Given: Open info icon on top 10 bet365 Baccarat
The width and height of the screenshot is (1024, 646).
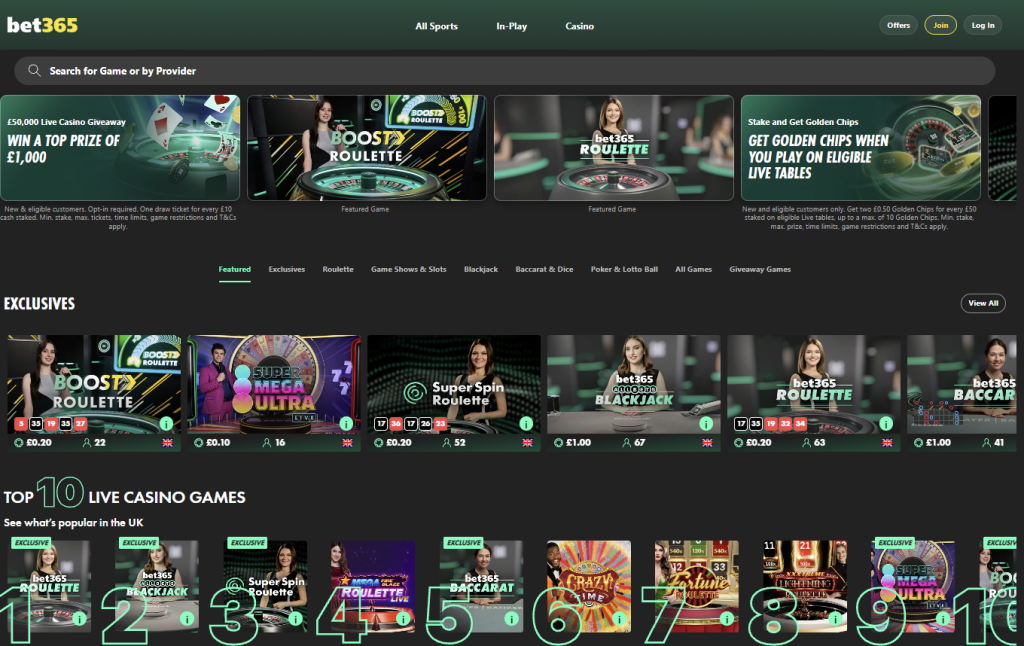Looking at the screenshot, I should point(511,618).
